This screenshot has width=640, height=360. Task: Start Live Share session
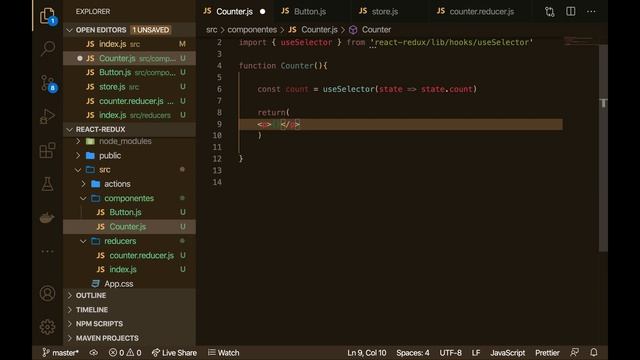[x=174, y=353]
